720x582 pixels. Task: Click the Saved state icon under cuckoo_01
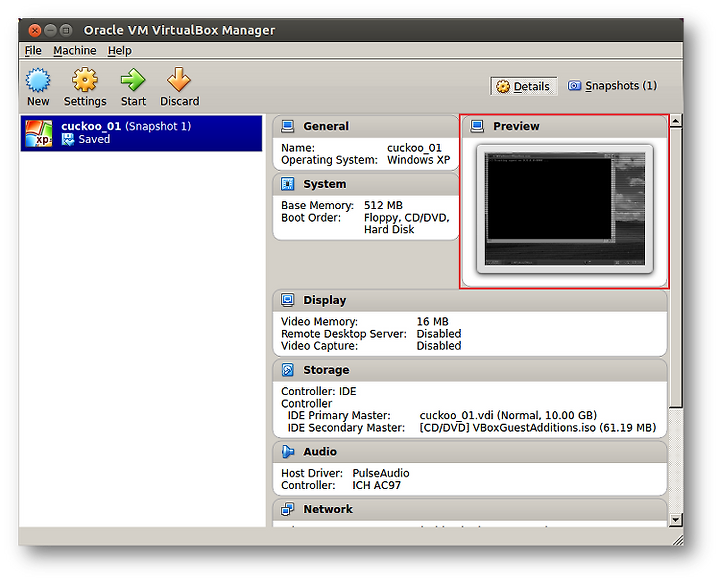tap(68, 139)
